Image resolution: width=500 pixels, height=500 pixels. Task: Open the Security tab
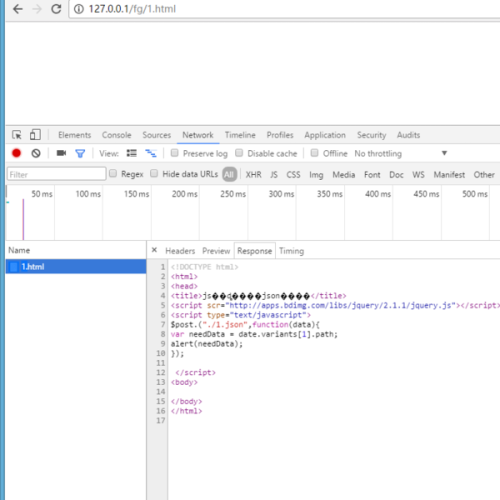[x=372, y=135]
